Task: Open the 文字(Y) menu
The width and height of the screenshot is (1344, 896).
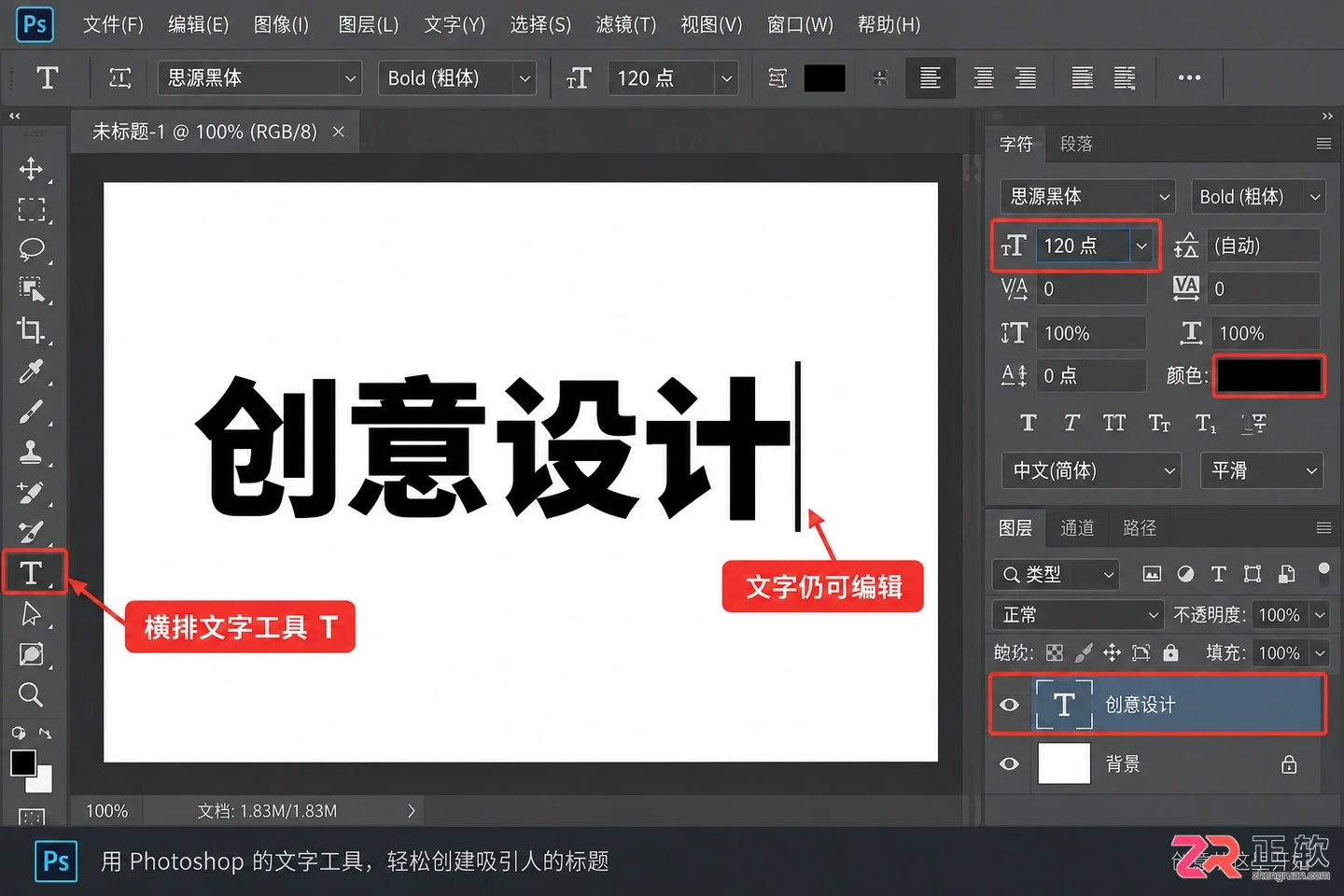Action: 455,24
